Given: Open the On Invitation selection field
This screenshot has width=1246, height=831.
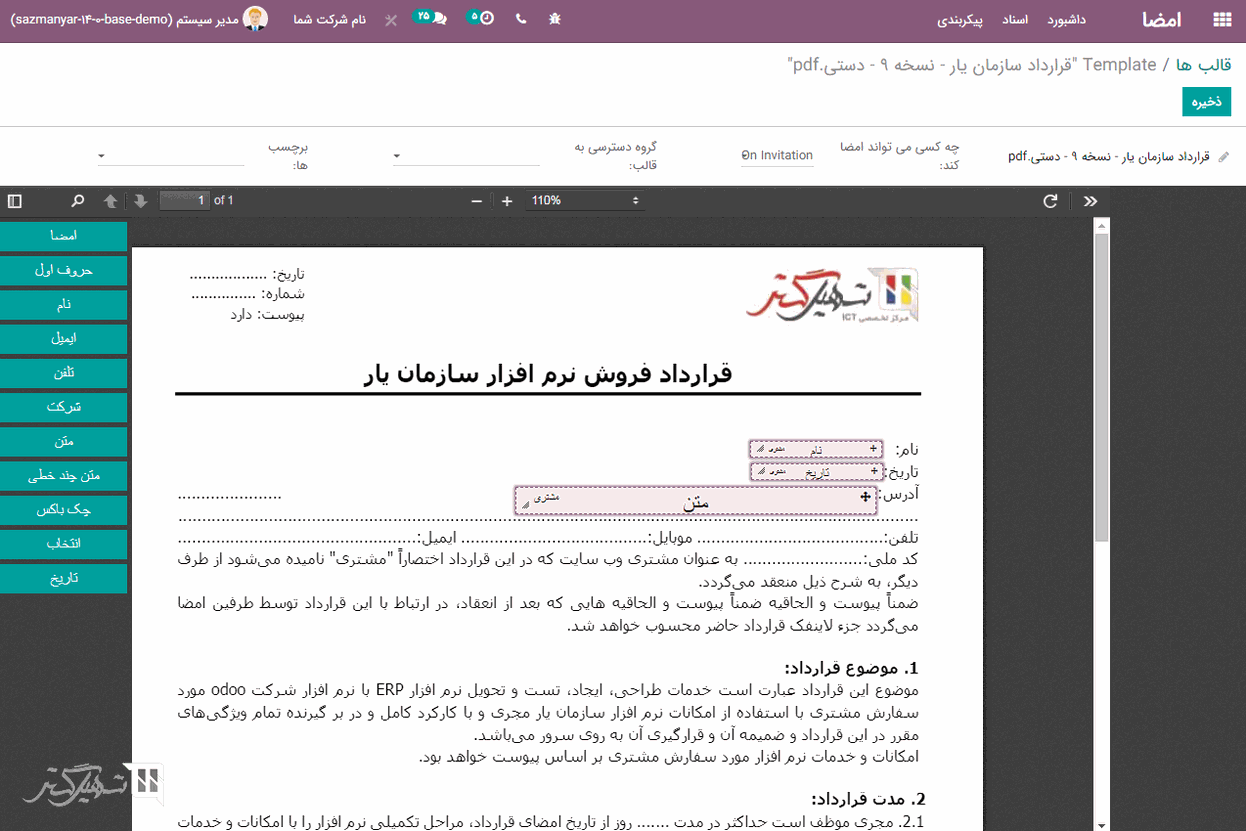Looking at the screenshot, I should pos(777,156).
